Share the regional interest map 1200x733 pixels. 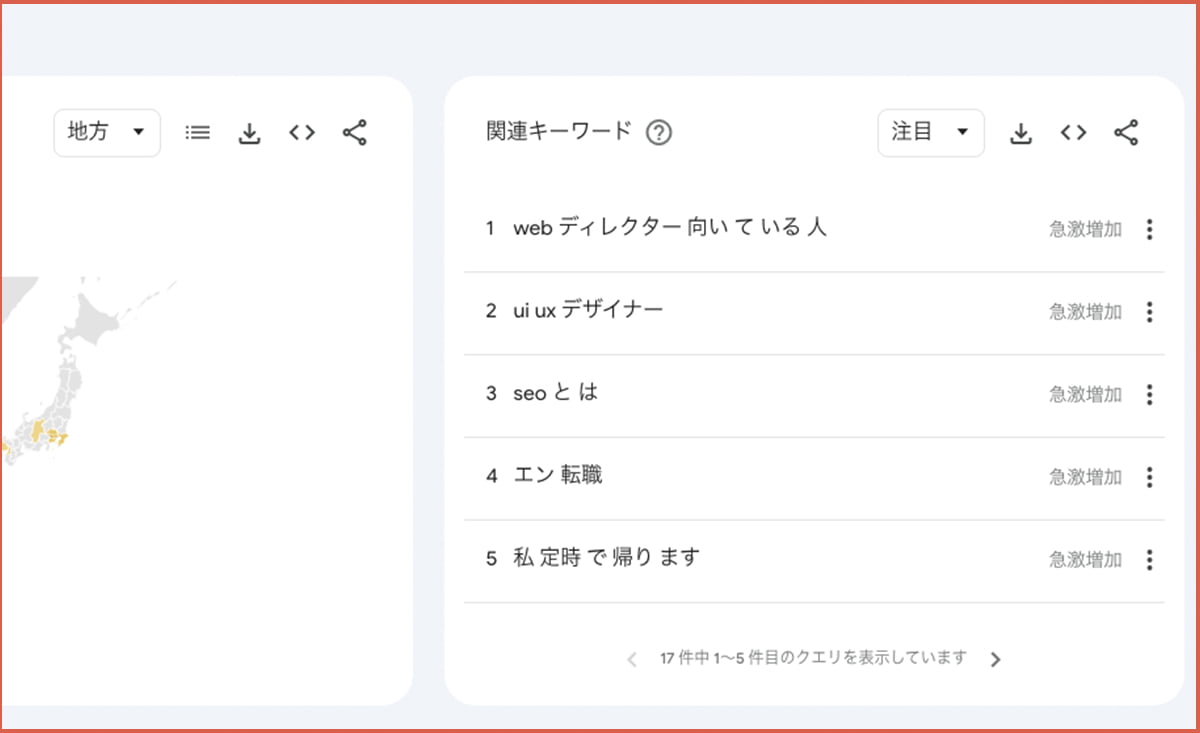354,132
